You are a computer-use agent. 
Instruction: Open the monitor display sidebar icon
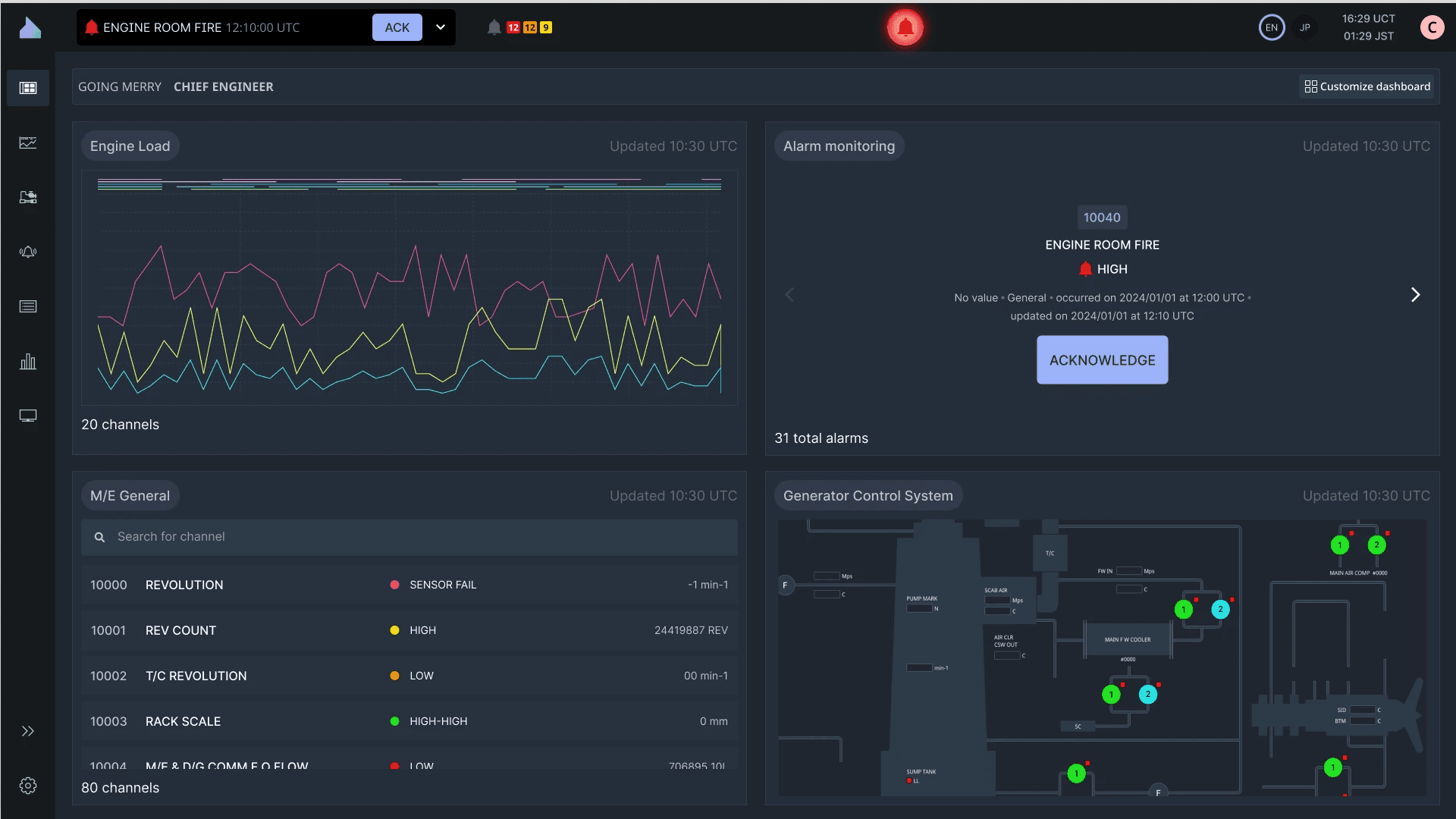(x=28, y=416)
